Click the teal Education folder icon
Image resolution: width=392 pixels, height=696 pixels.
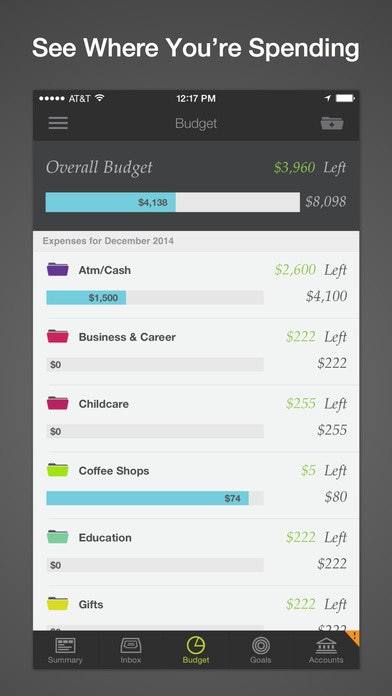58,537
